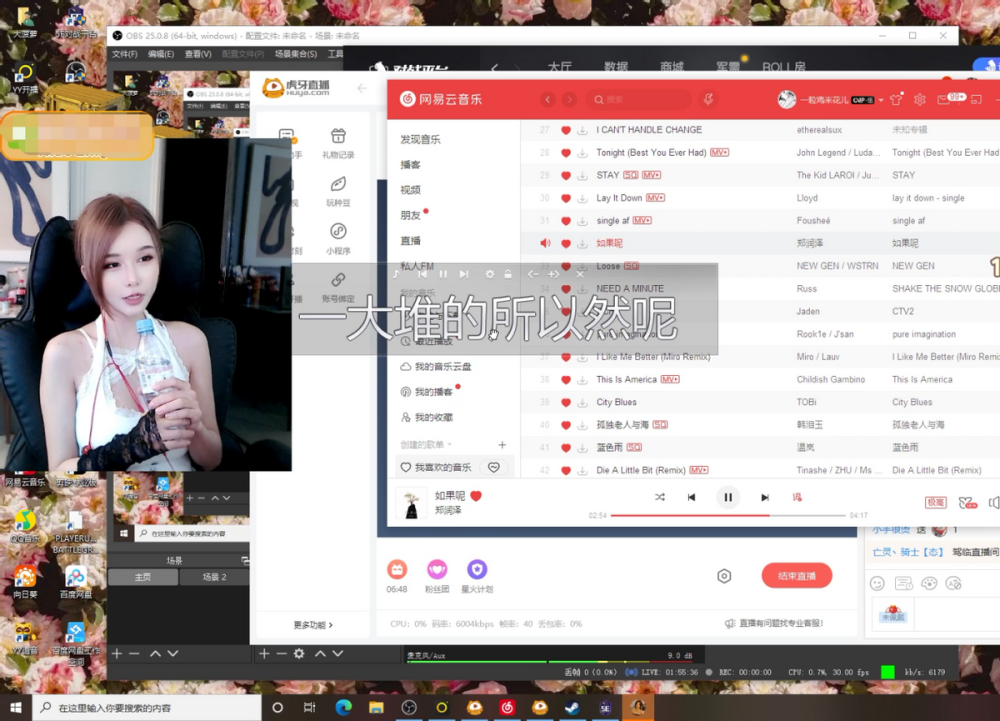
Task: Toggle heartbeat mode beside 我喜欢的音乐
Action: pos(494,467)
